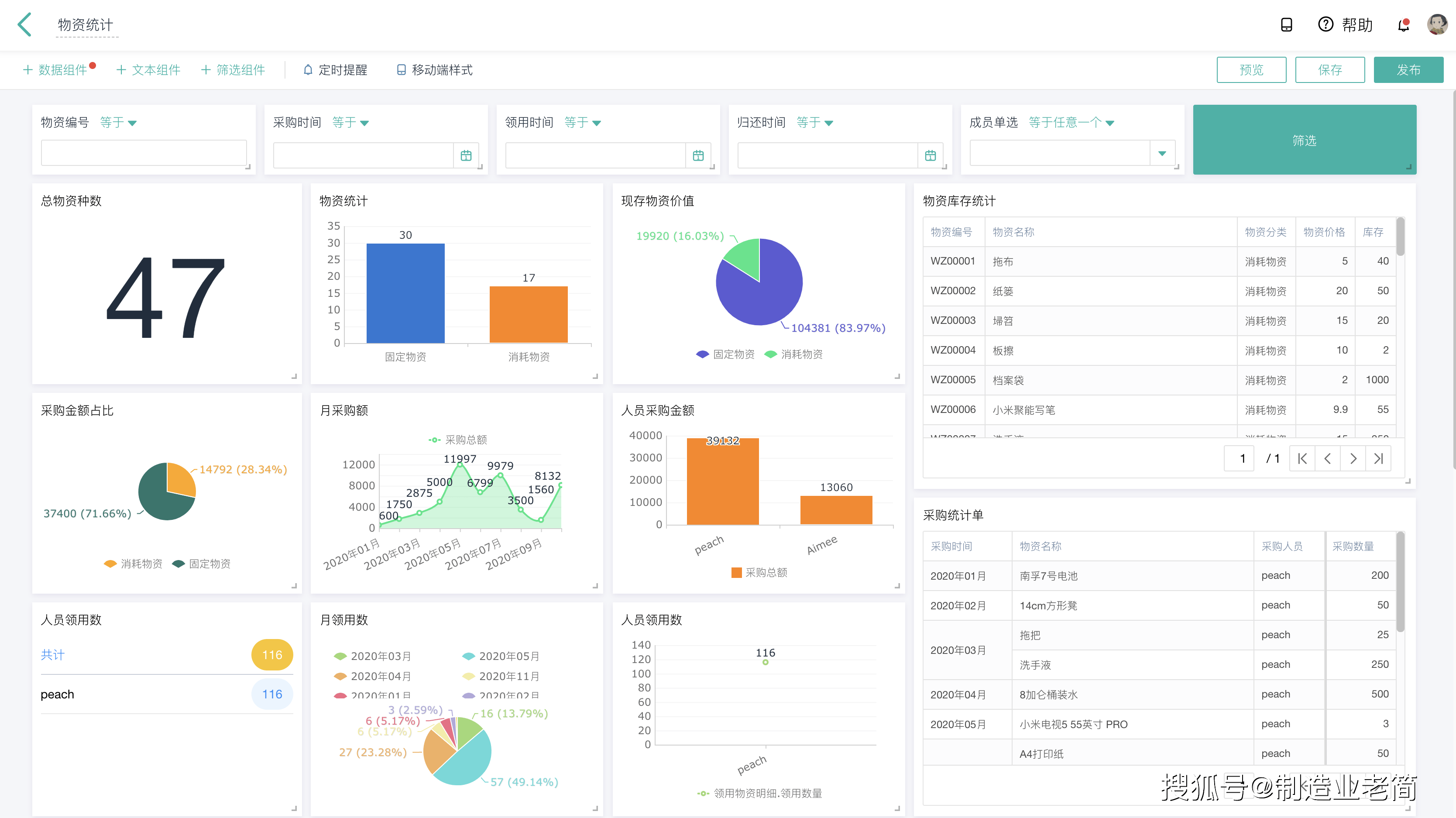
Task: Go to last page in 物资库存统计
Action: coord(1378,458)
